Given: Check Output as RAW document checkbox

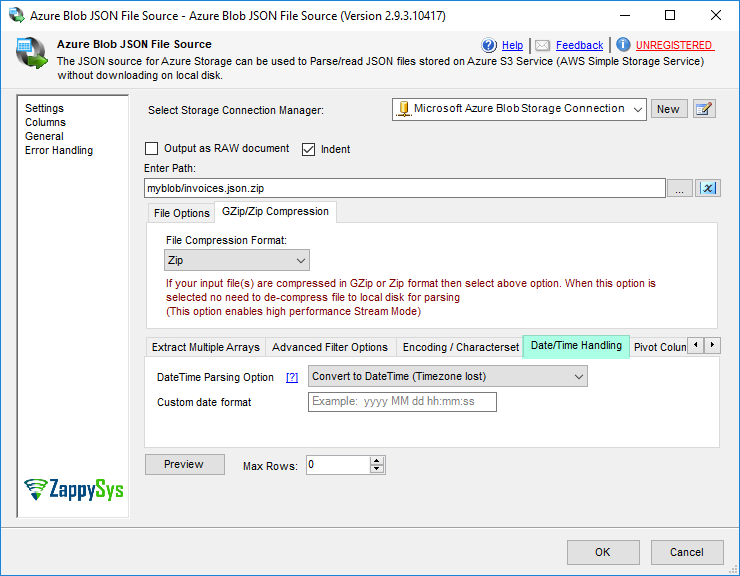Looking at the screenshot, I should click(151, 149).
